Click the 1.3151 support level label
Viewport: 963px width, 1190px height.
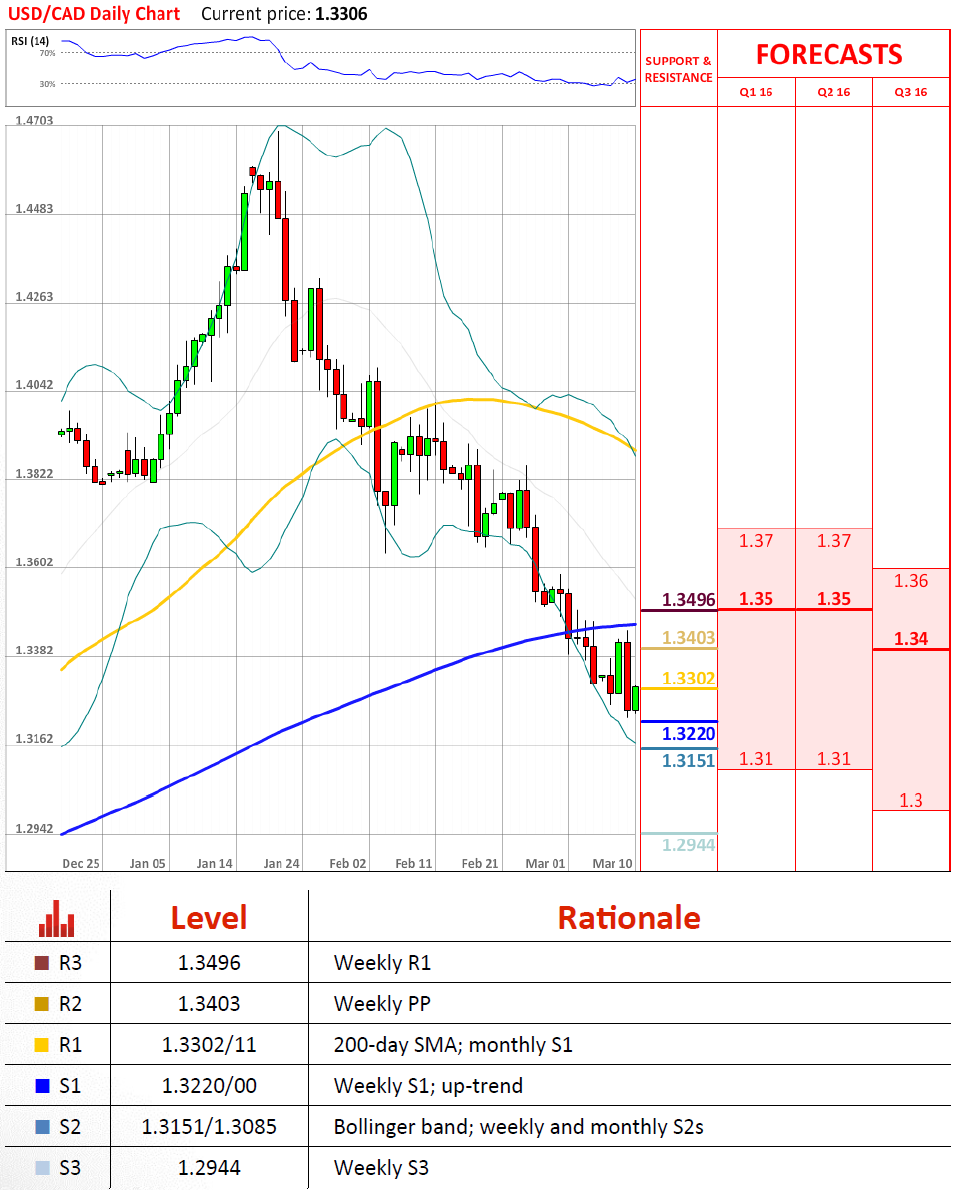[x=688, y=760]
